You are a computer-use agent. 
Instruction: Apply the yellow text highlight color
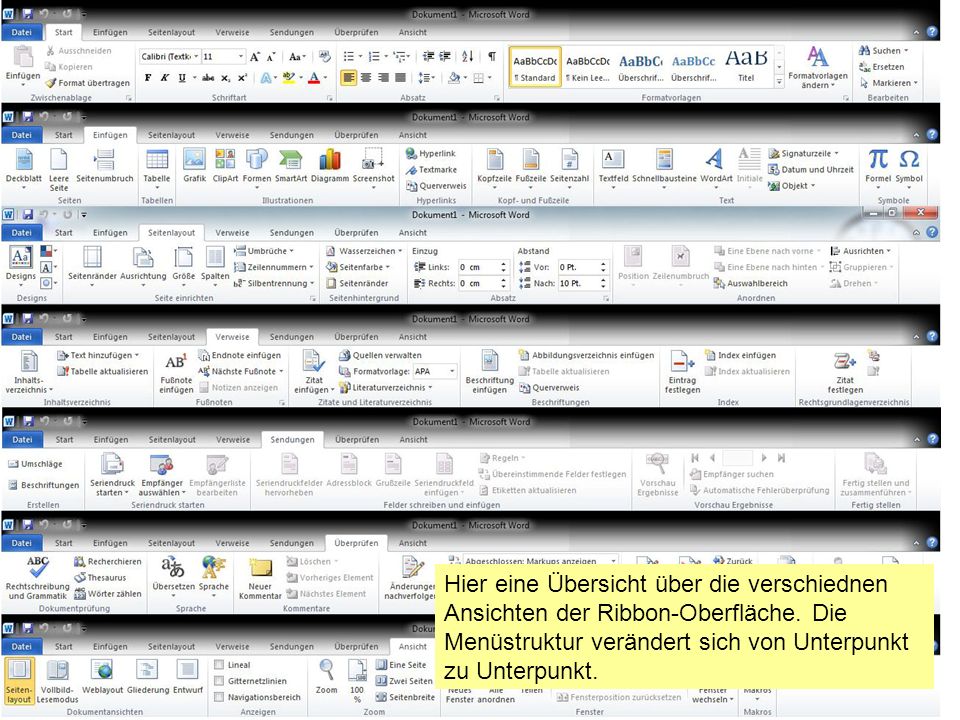tap(288, 78)
